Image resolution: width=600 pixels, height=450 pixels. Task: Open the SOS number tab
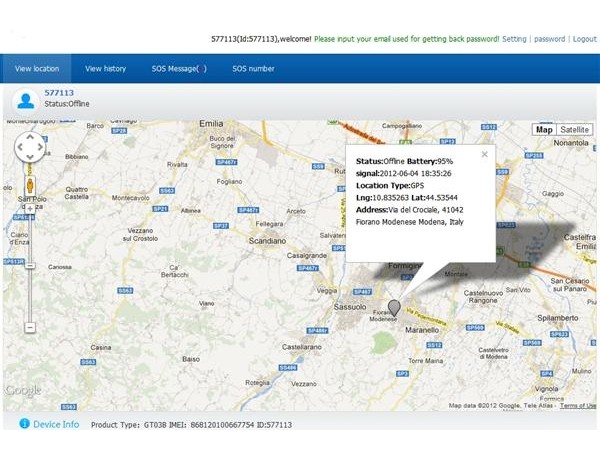coord(253,69)
